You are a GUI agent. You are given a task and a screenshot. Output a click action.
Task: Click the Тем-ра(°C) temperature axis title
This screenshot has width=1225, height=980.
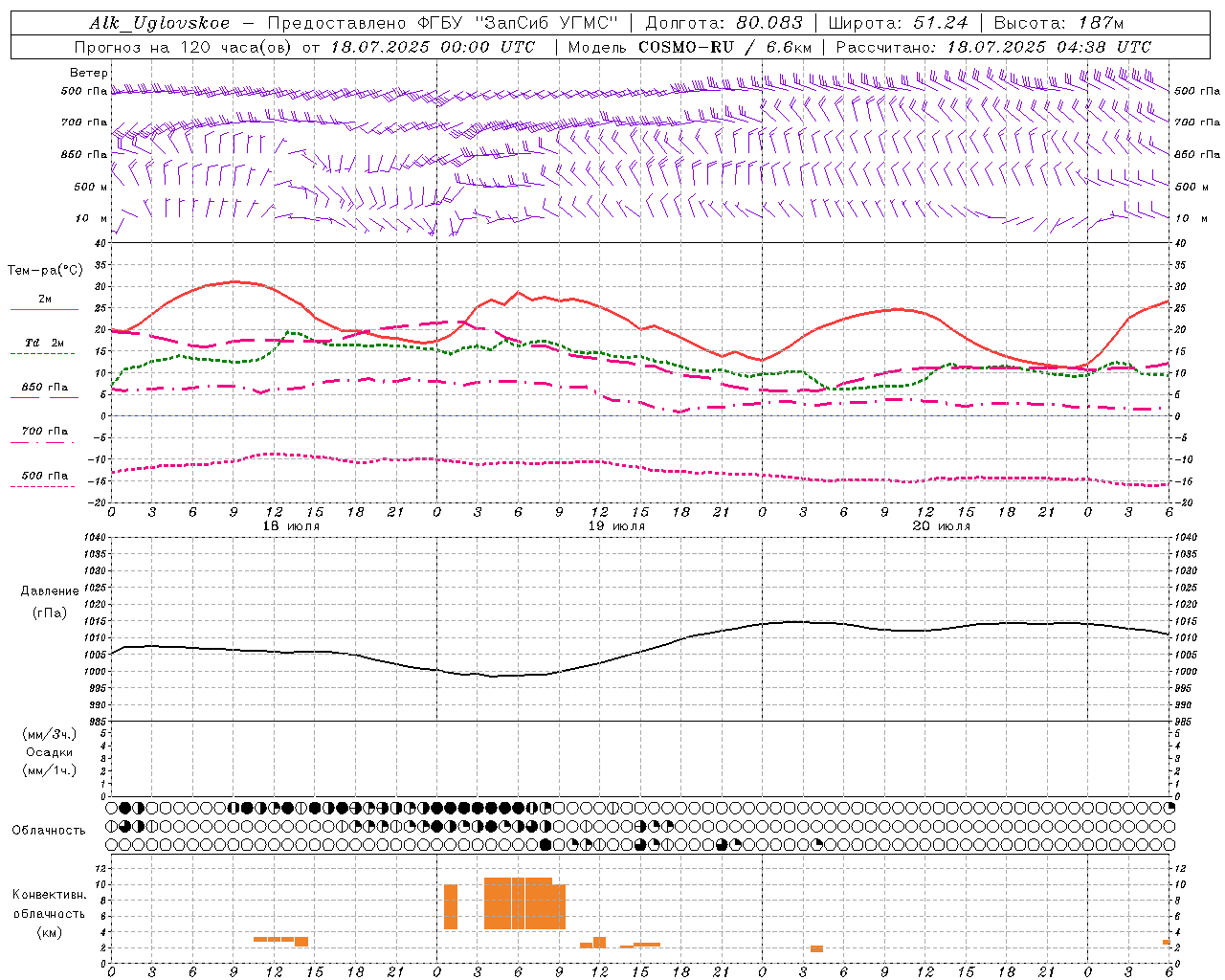pyautogui.click(x=45, y=271)
